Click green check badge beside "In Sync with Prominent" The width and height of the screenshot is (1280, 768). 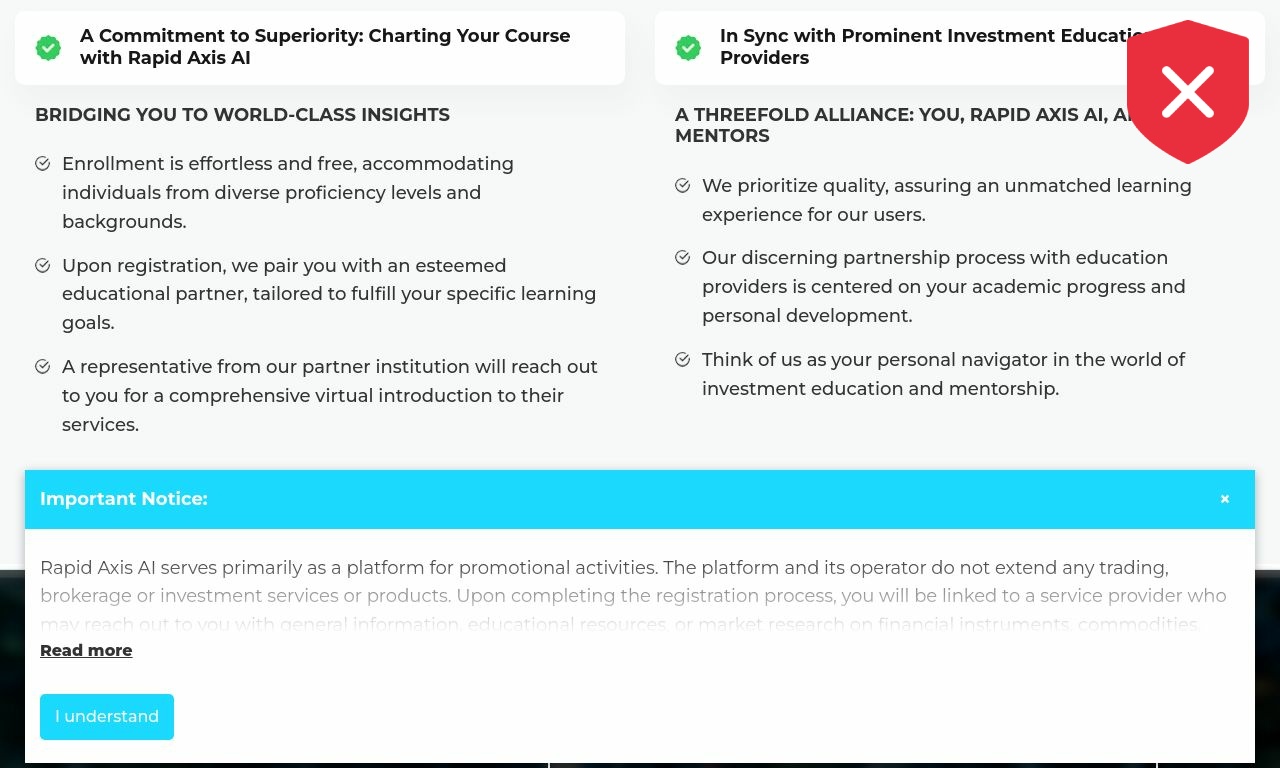click(688, 48)
